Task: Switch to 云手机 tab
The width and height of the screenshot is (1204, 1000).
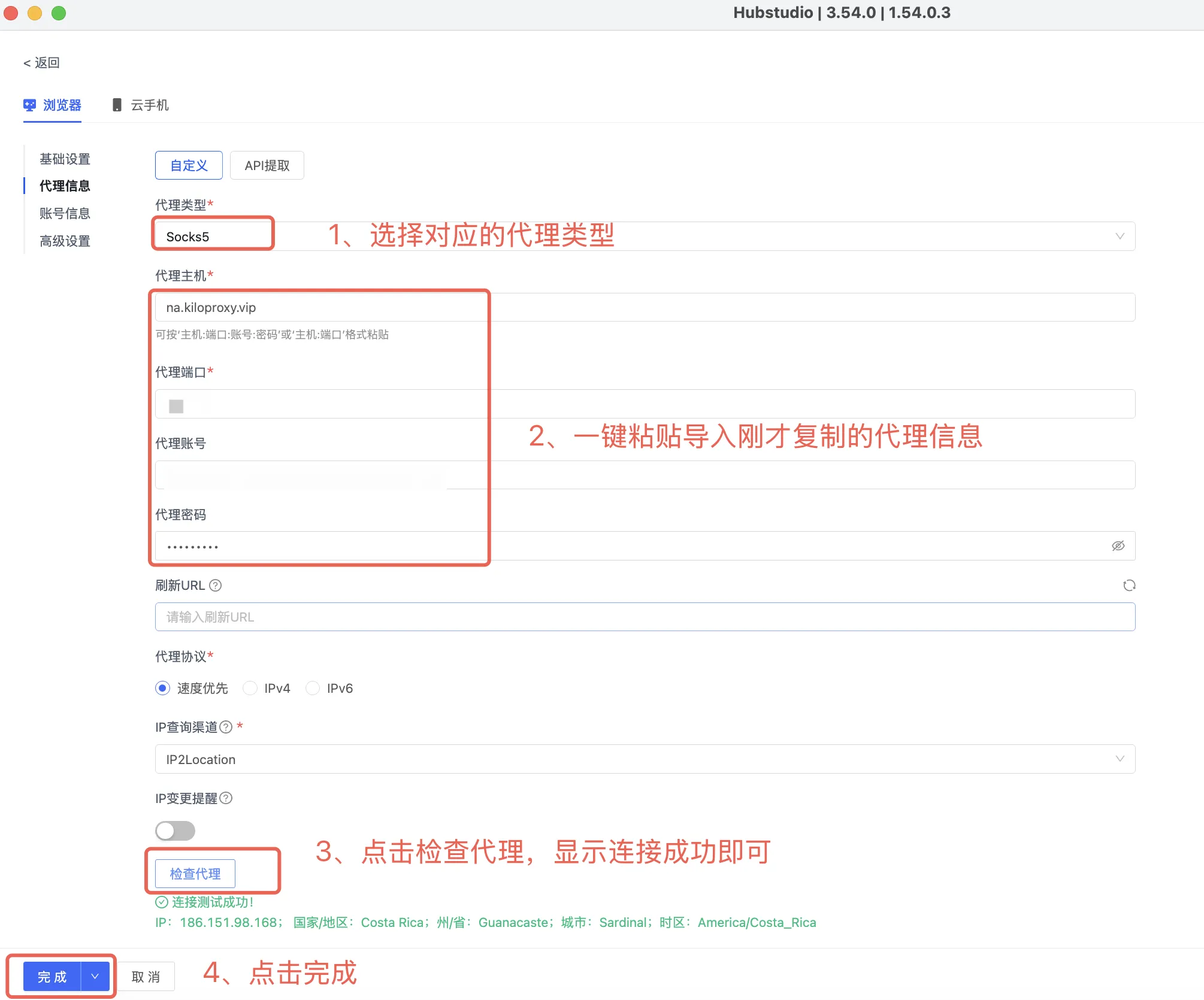Action: tap(141, 105)
